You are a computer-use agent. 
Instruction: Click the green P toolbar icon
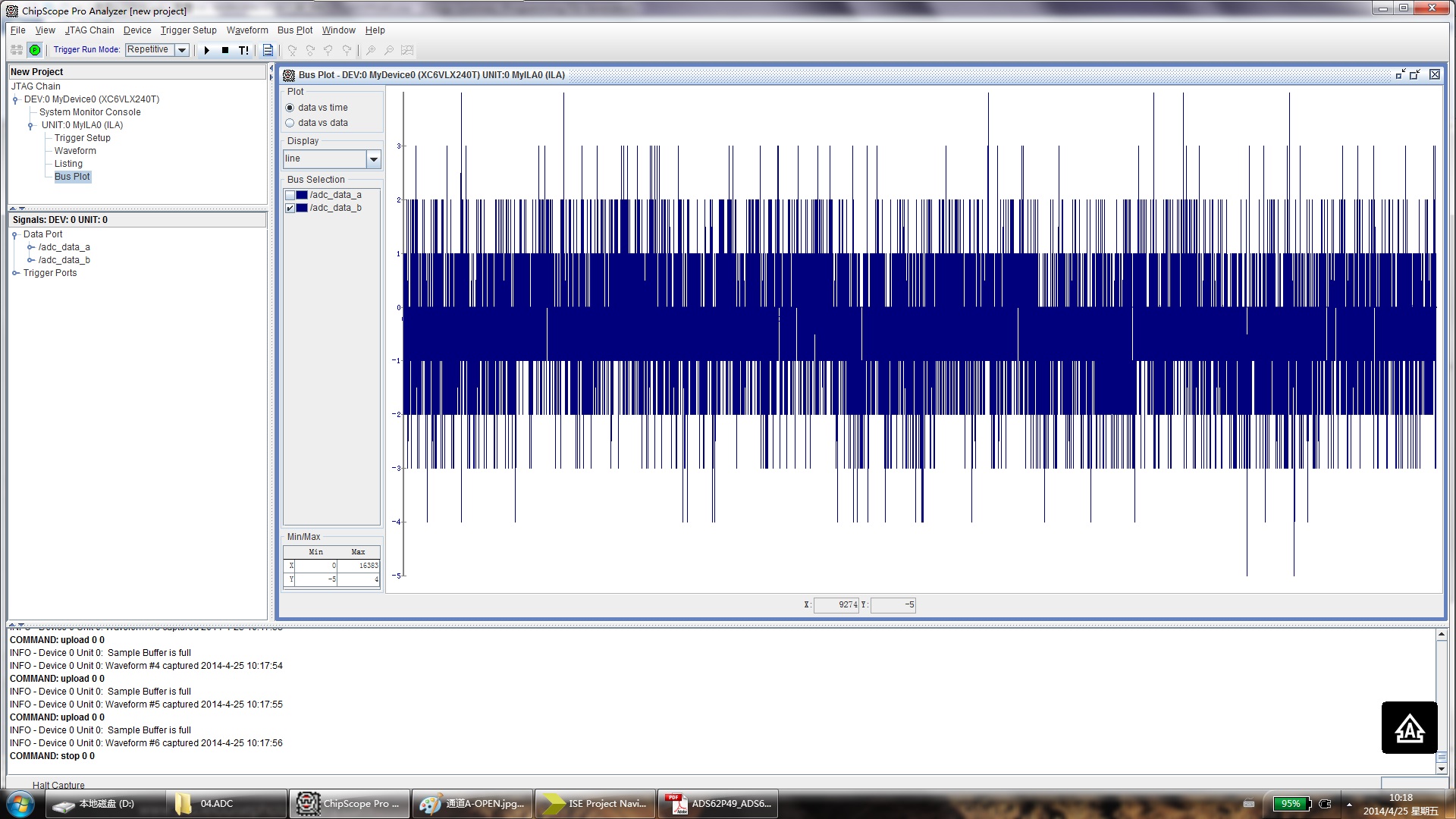(35, 50)
